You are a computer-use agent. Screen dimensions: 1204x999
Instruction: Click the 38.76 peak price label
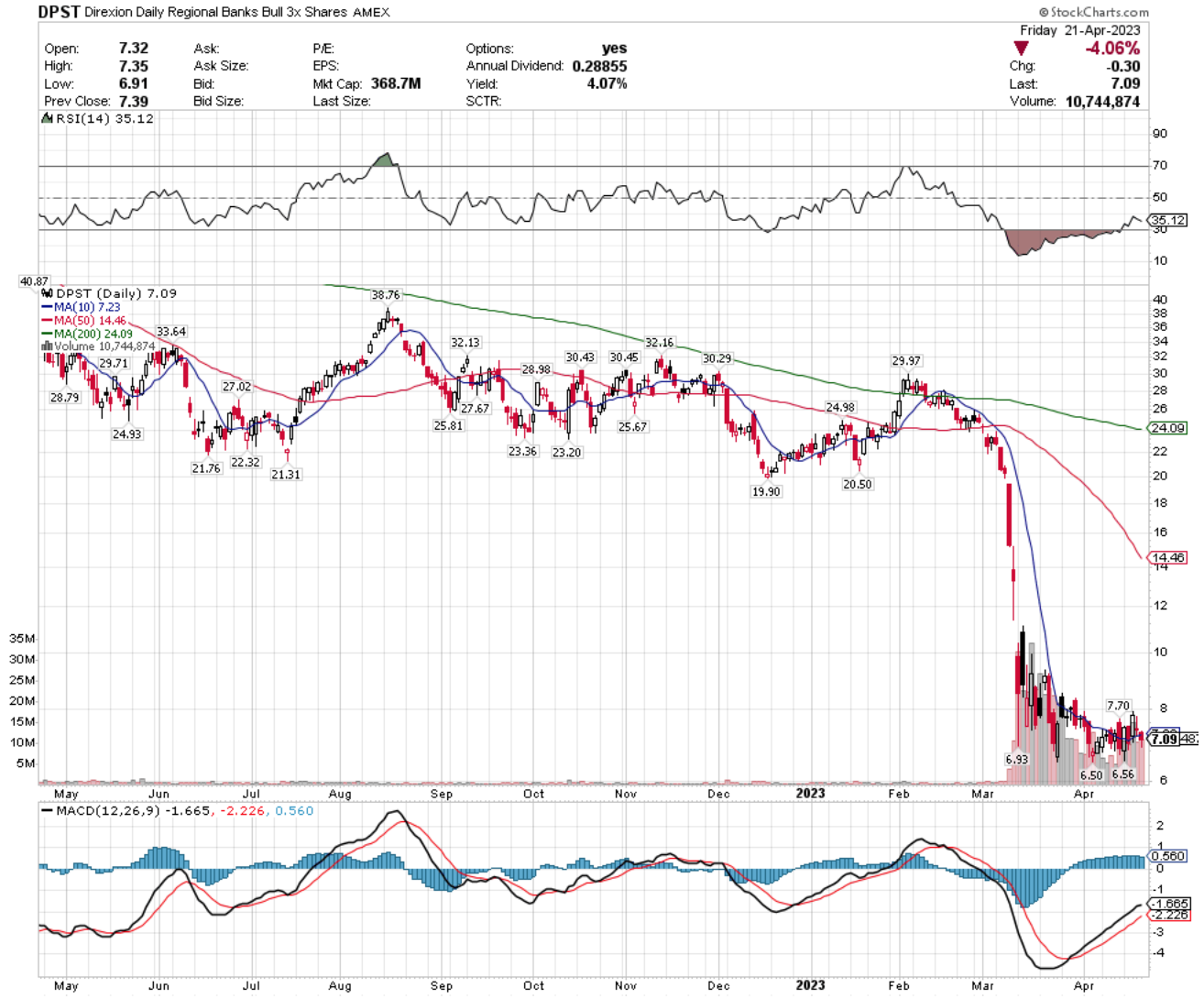click(386, 295)
